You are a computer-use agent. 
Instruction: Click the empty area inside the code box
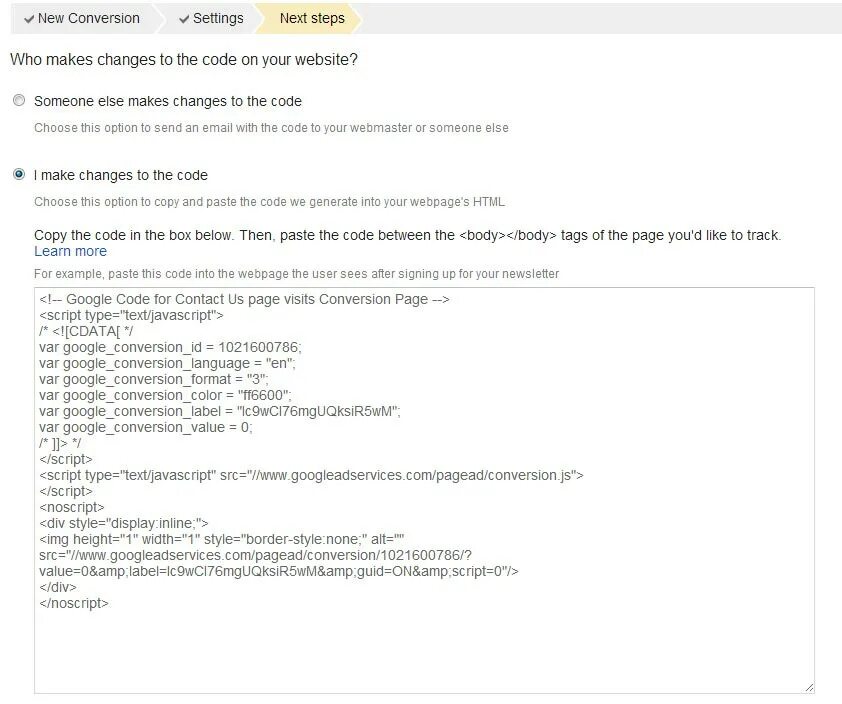424,650
